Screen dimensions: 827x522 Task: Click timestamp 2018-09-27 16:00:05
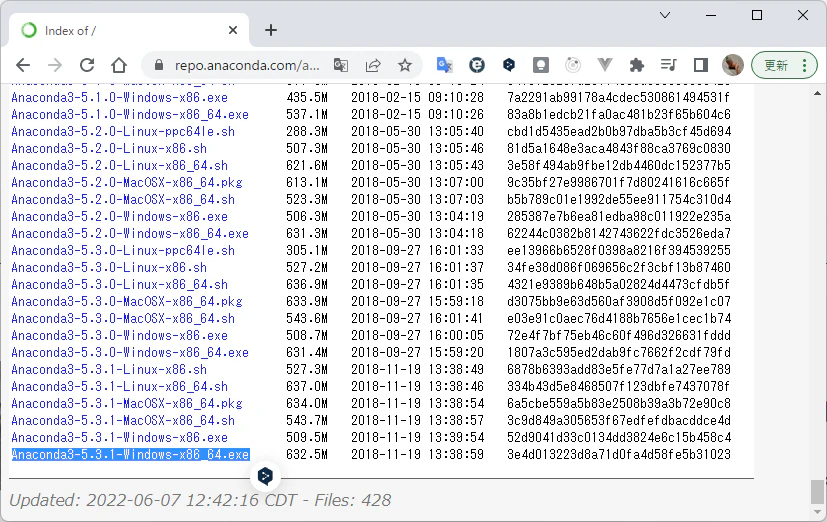[x=418, y=336]
